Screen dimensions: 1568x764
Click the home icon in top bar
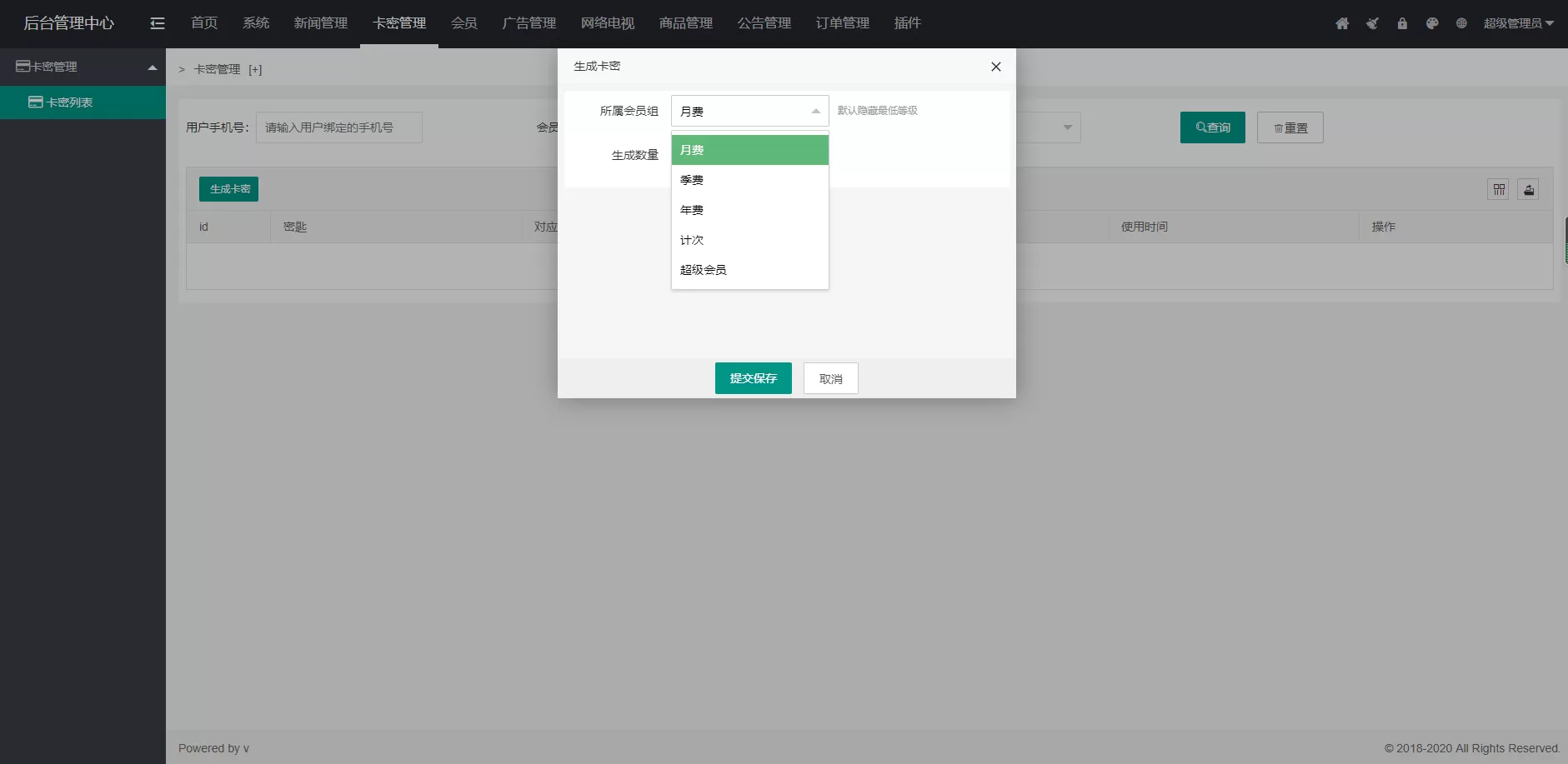pos(1342,23)
